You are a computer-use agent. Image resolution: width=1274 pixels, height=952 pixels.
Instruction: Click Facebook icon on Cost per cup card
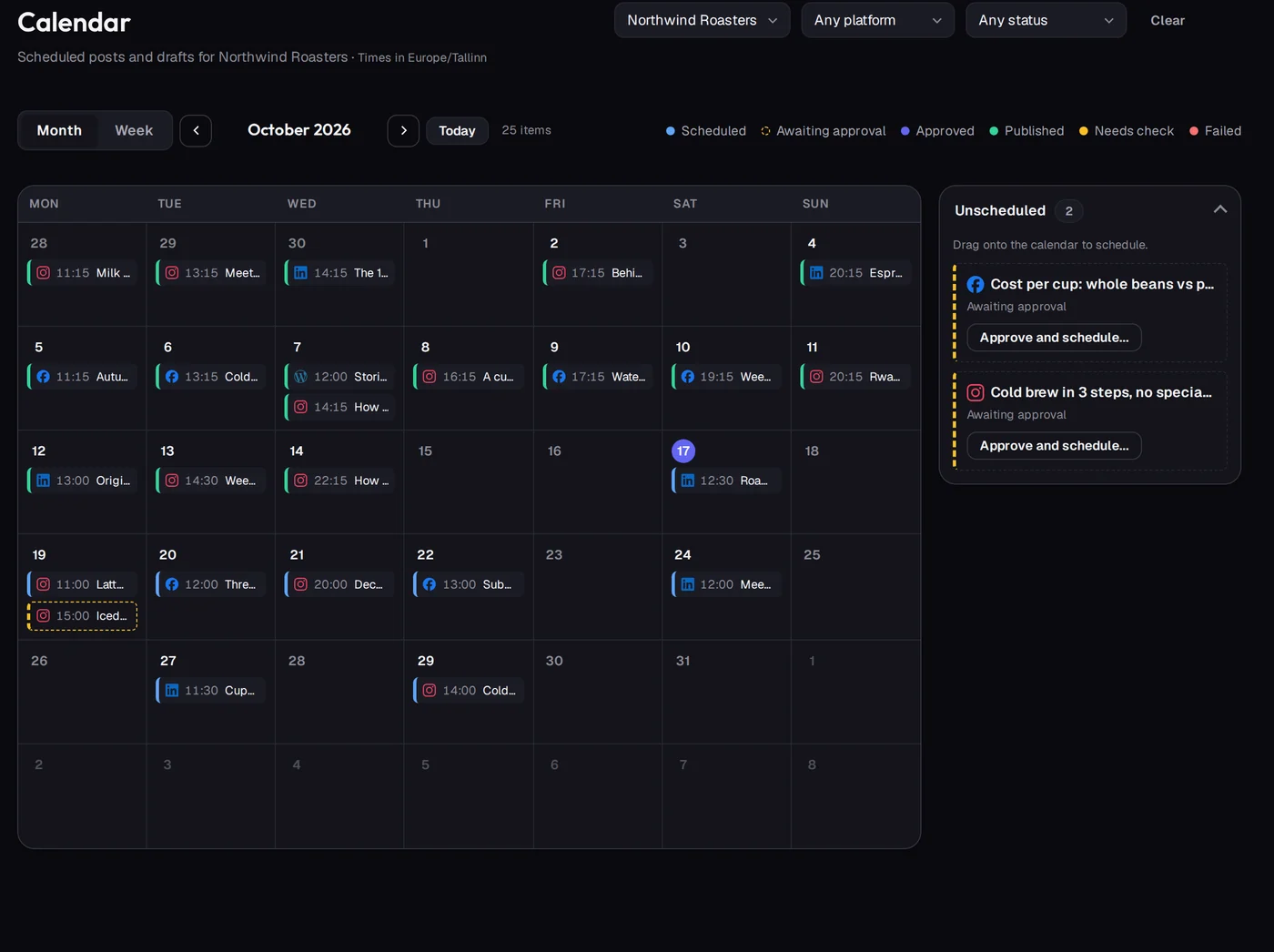click(x=976, y=284)
